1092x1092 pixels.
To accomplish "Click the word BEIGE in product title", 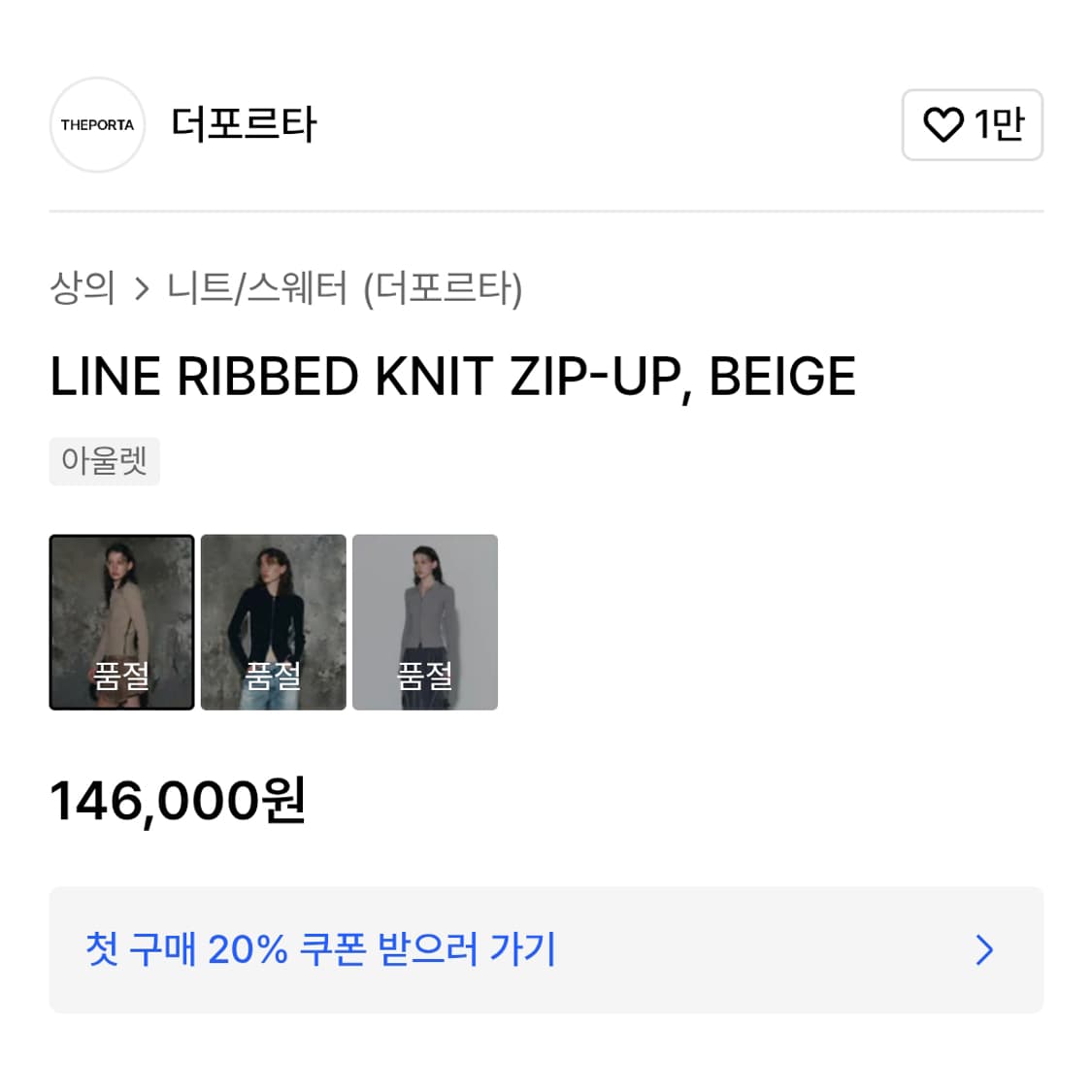I will (782, 377).
